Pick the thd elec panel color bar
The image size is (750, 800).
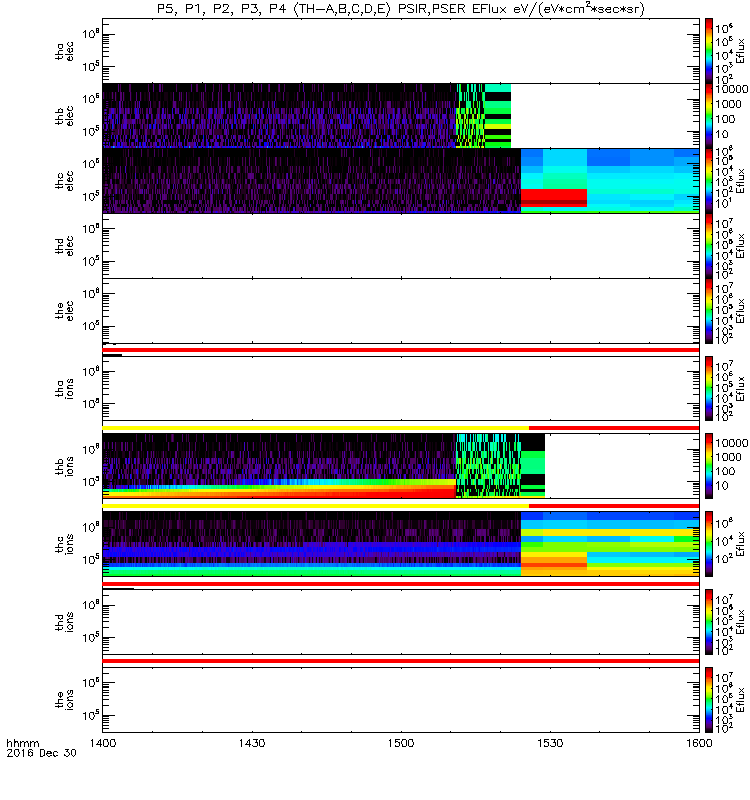[709, 246]
